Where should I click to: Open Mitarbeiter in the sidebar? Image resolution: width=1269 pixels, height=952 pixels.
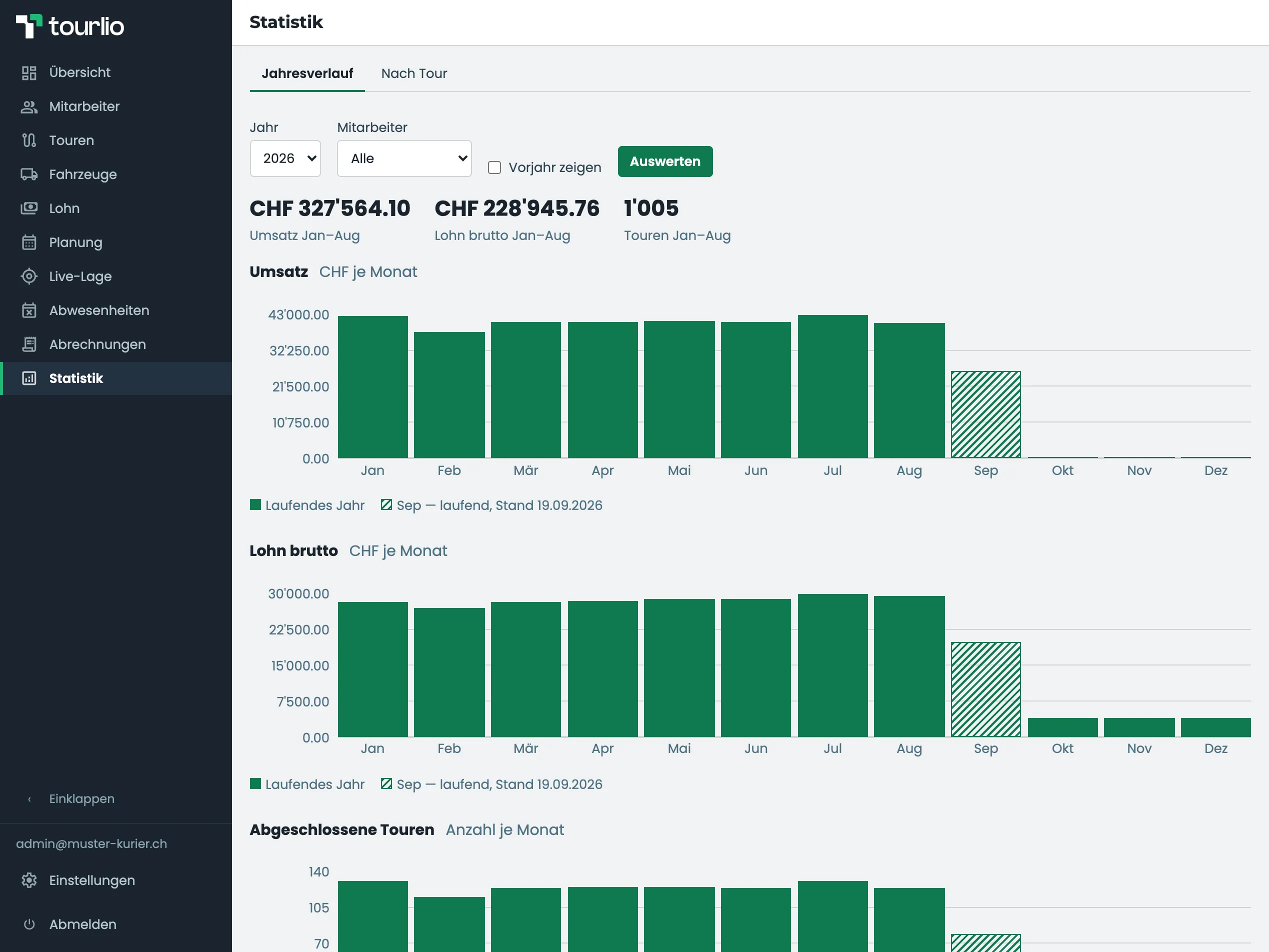point(116,106)
